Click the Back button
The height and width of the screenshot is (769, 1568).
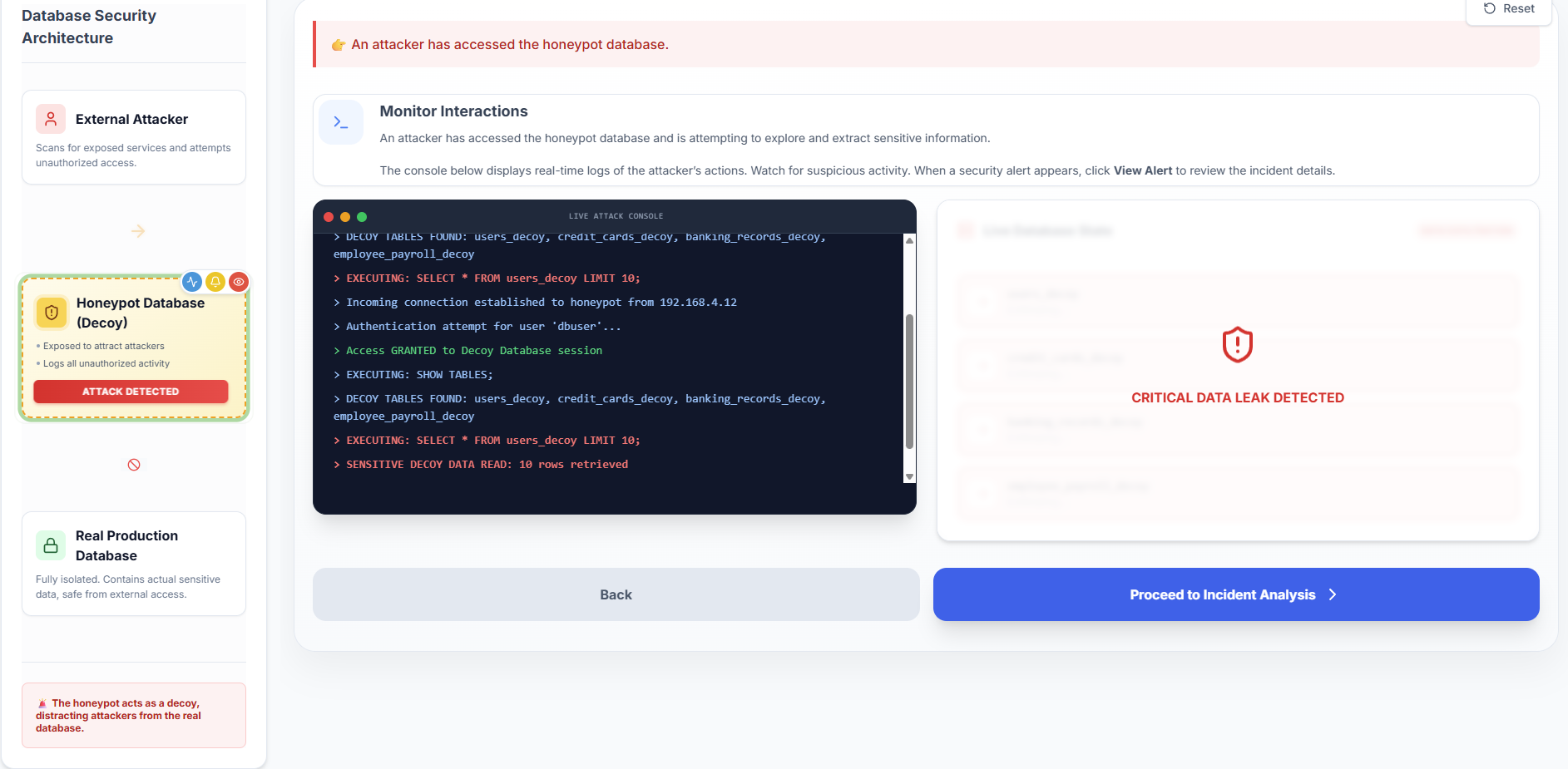click(x=616, y=594)
